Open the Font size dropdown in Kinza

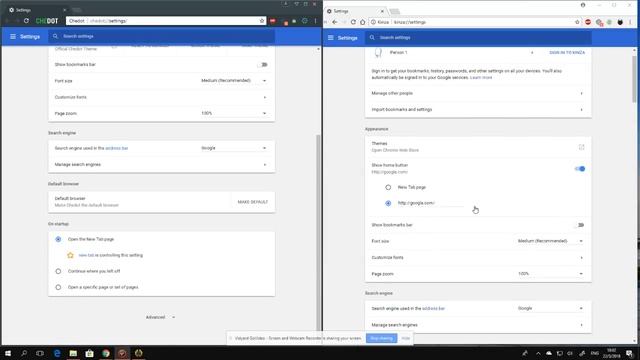(550, 241)
